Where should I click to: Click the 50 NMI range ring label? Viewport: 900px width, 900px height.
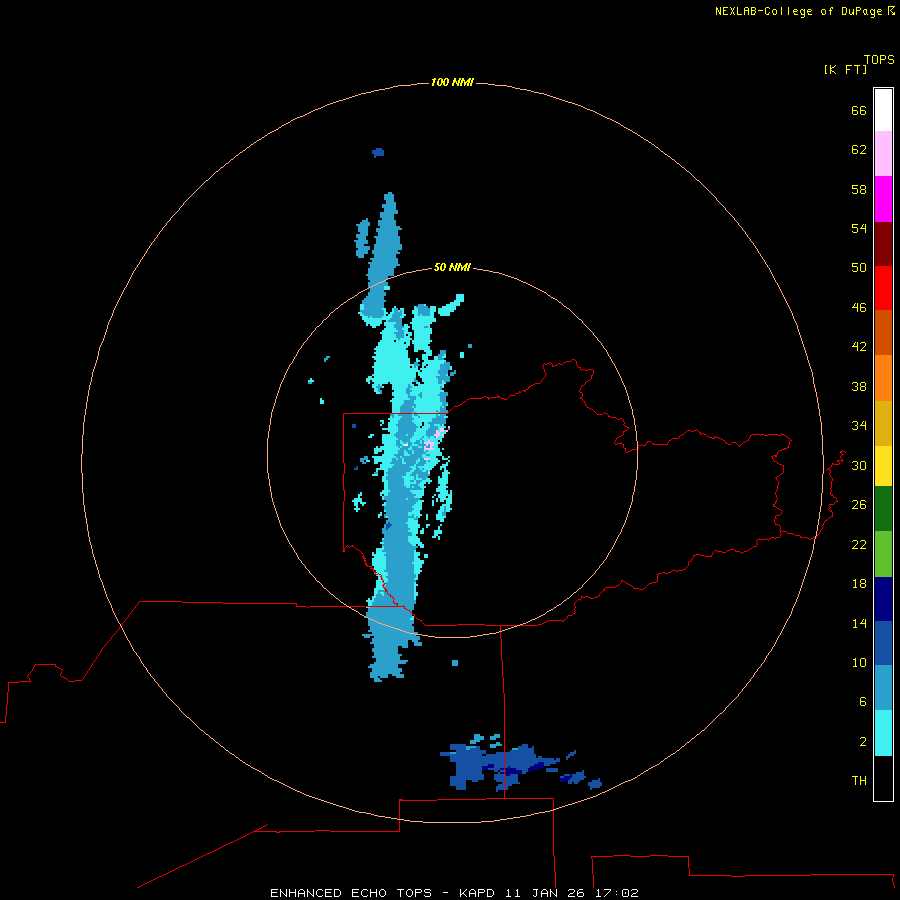tap(452, 267)
